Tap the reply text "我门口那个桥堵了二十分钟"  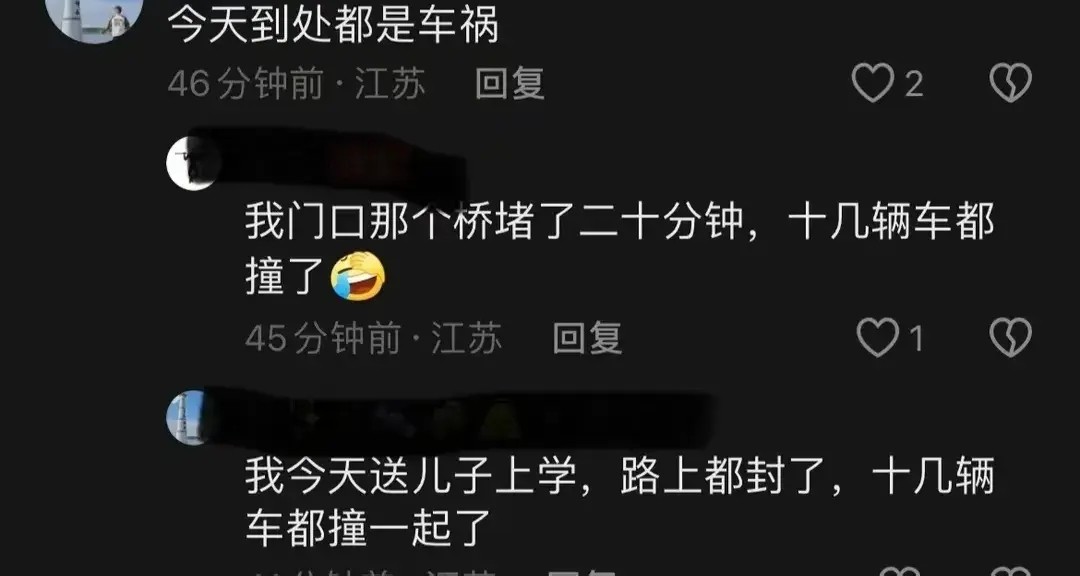495,223
